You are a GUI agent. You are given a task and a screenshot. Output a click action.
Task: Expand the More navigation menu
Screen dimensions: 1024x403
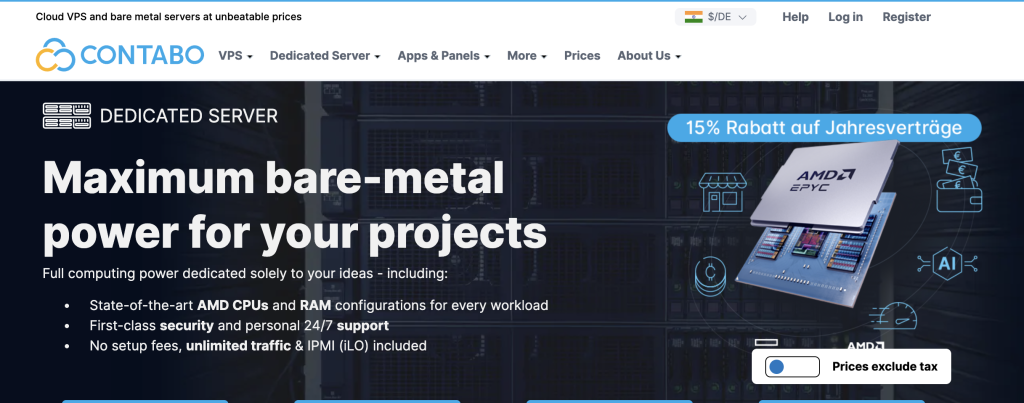point(526,56)
